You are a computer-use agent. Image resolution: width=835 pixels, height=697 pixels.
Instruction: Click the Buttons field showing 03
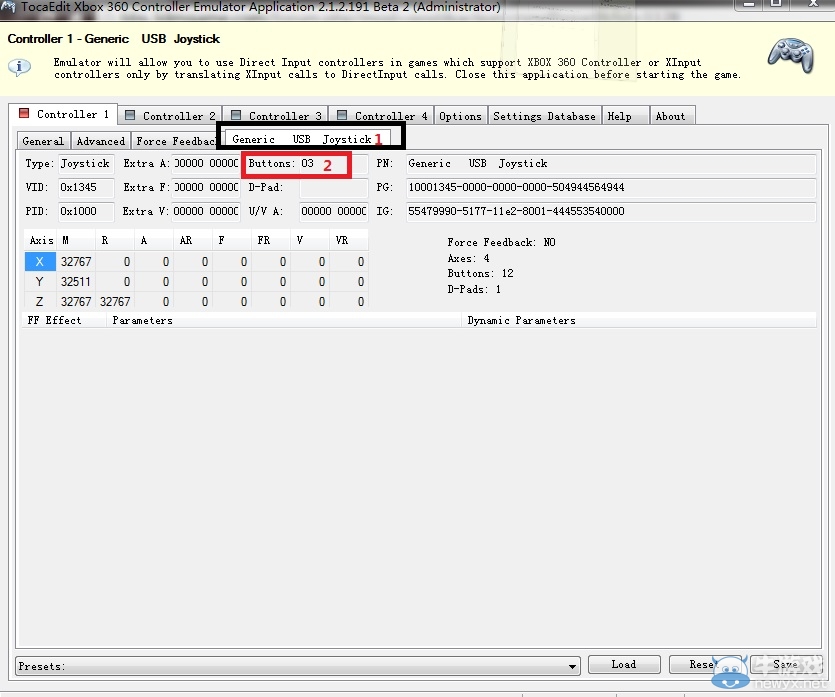[333, 163]
